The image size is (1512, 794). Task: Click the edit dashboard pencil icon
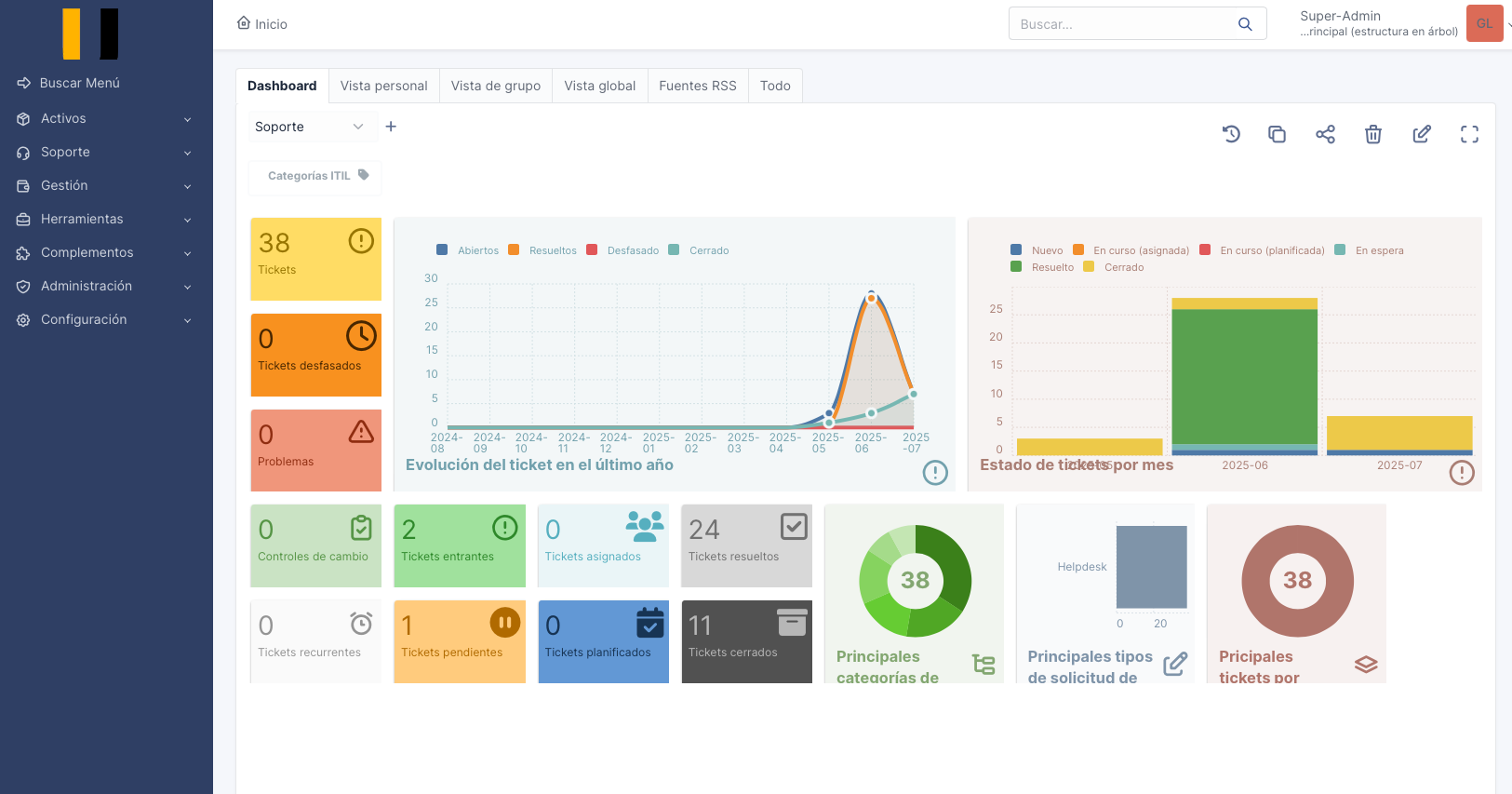(1421, 134)
